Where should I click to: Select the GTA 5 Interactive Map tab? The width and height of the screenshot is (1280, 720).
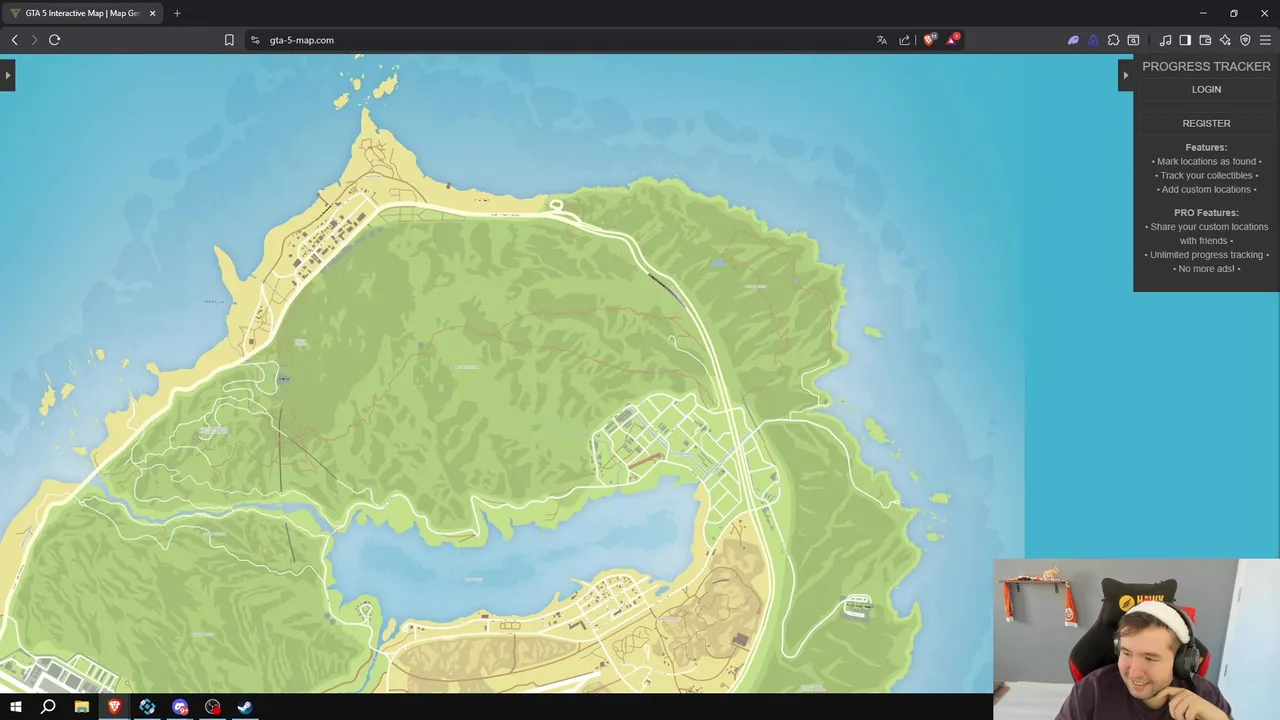coord(82,13)
